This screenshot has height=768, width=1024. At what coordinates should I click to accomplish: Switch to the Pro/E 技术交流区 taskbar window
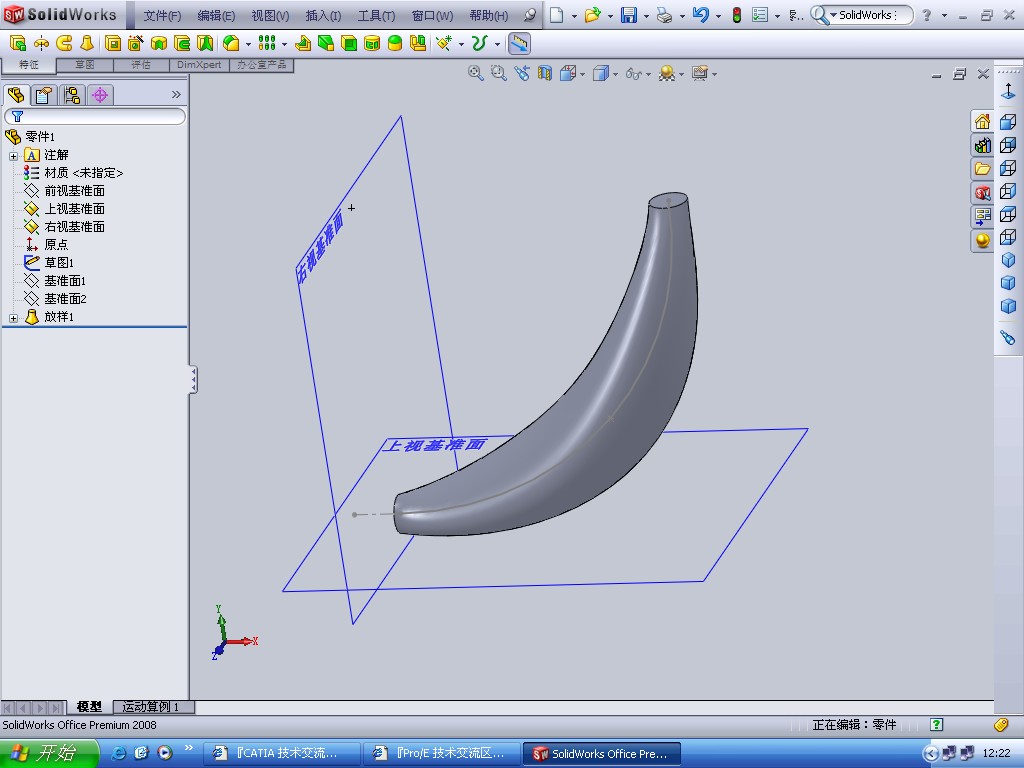point(441,754)
